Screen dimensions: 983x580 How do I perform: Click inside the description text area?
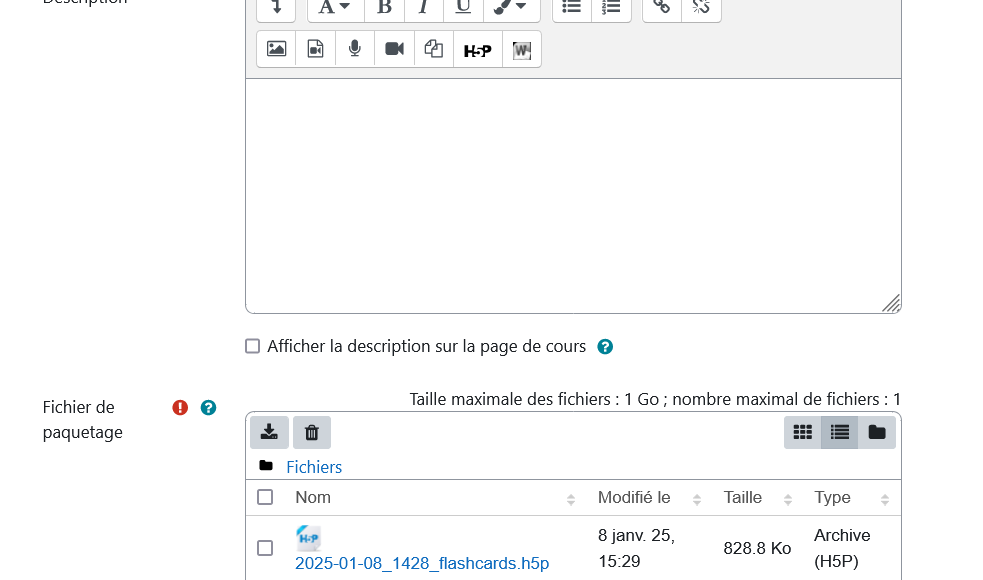click(x=573, y=196)
